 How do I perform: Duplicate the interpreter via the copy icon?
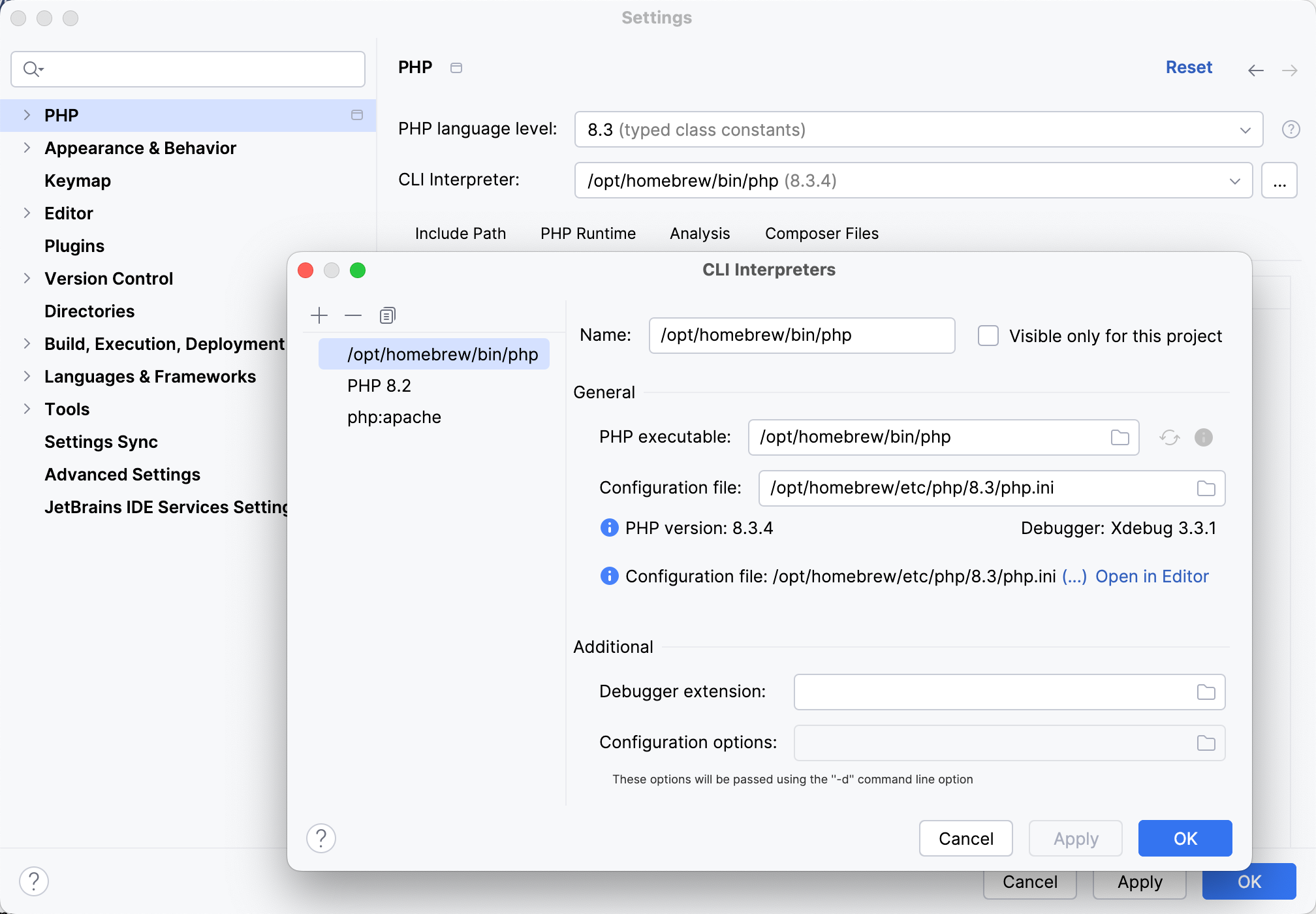(x=387, y=315)
